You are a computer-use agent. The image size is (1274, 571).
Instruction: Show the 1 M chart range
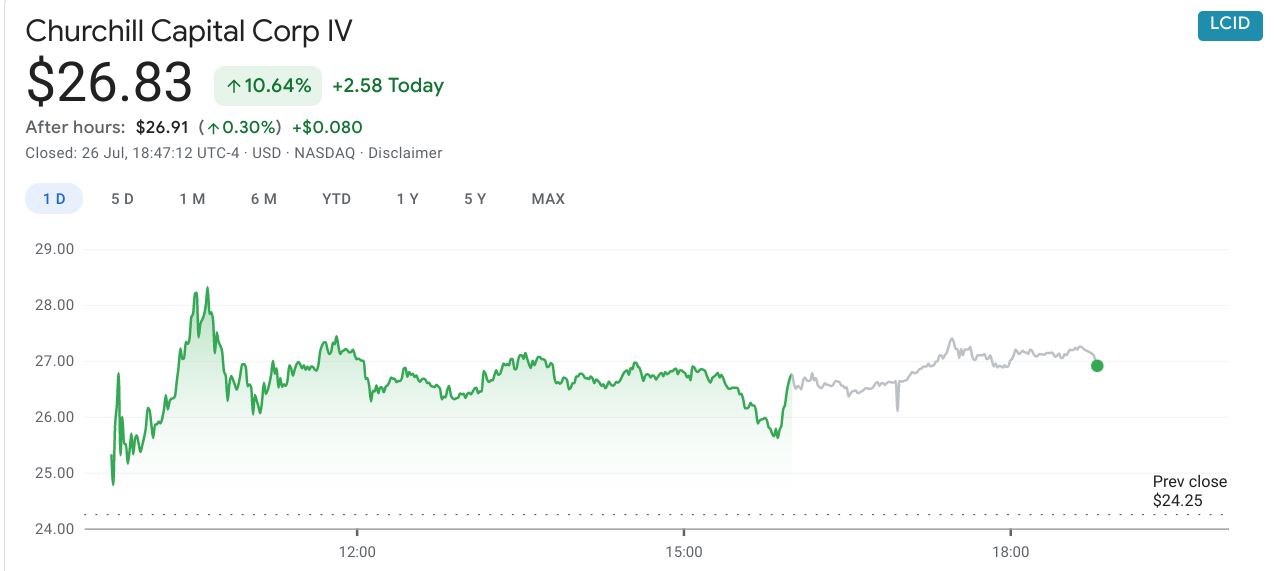(x=192, y=199)
